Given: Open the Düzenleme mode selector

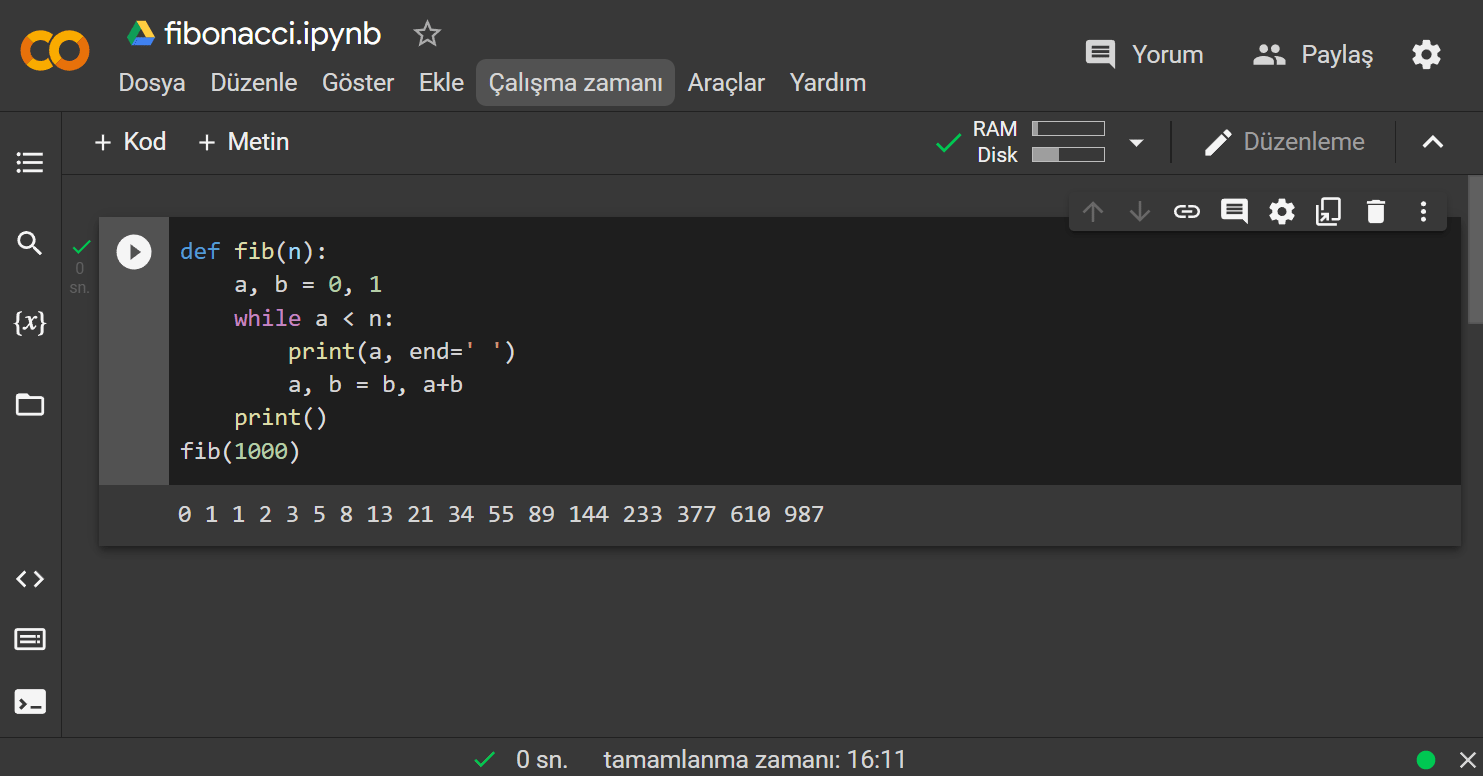Looking at the screenshot, I should click(1284, 142).
